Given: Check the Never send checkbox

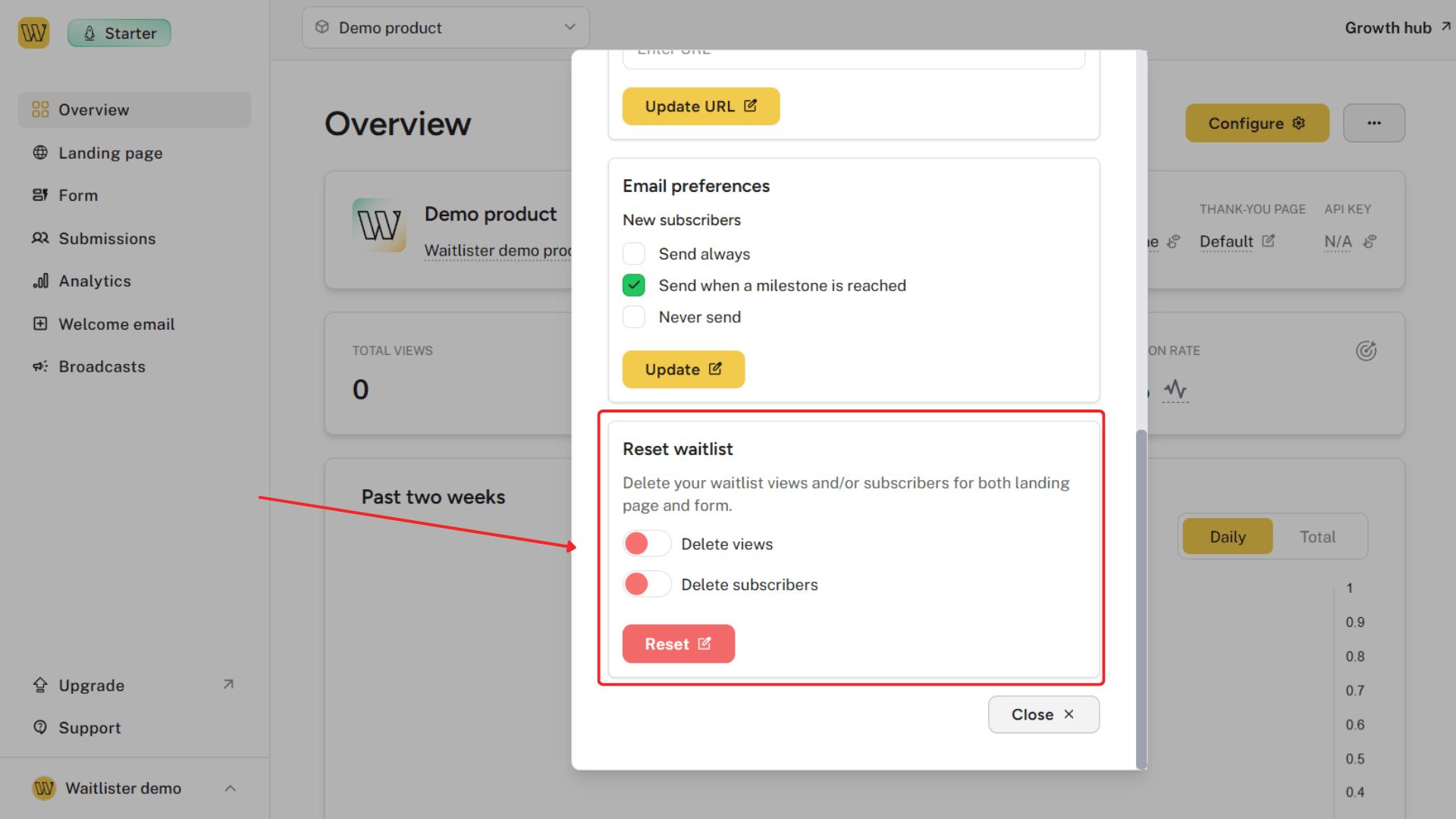Looking at the screenshot, I should click(634, 317).
